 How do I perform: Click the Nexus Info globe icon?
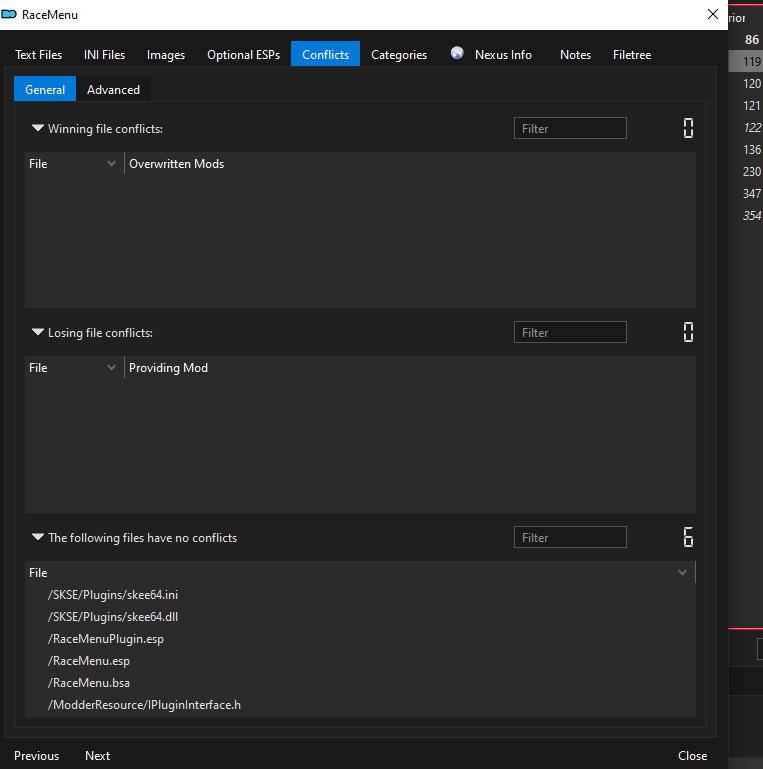pos(457,53)
